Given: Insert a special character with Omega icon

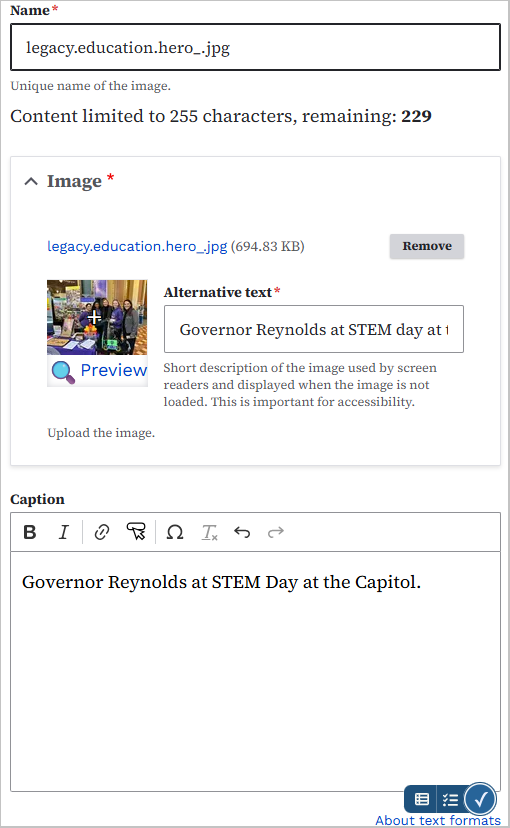Looking at the screenshot, I should click(175, 532).
